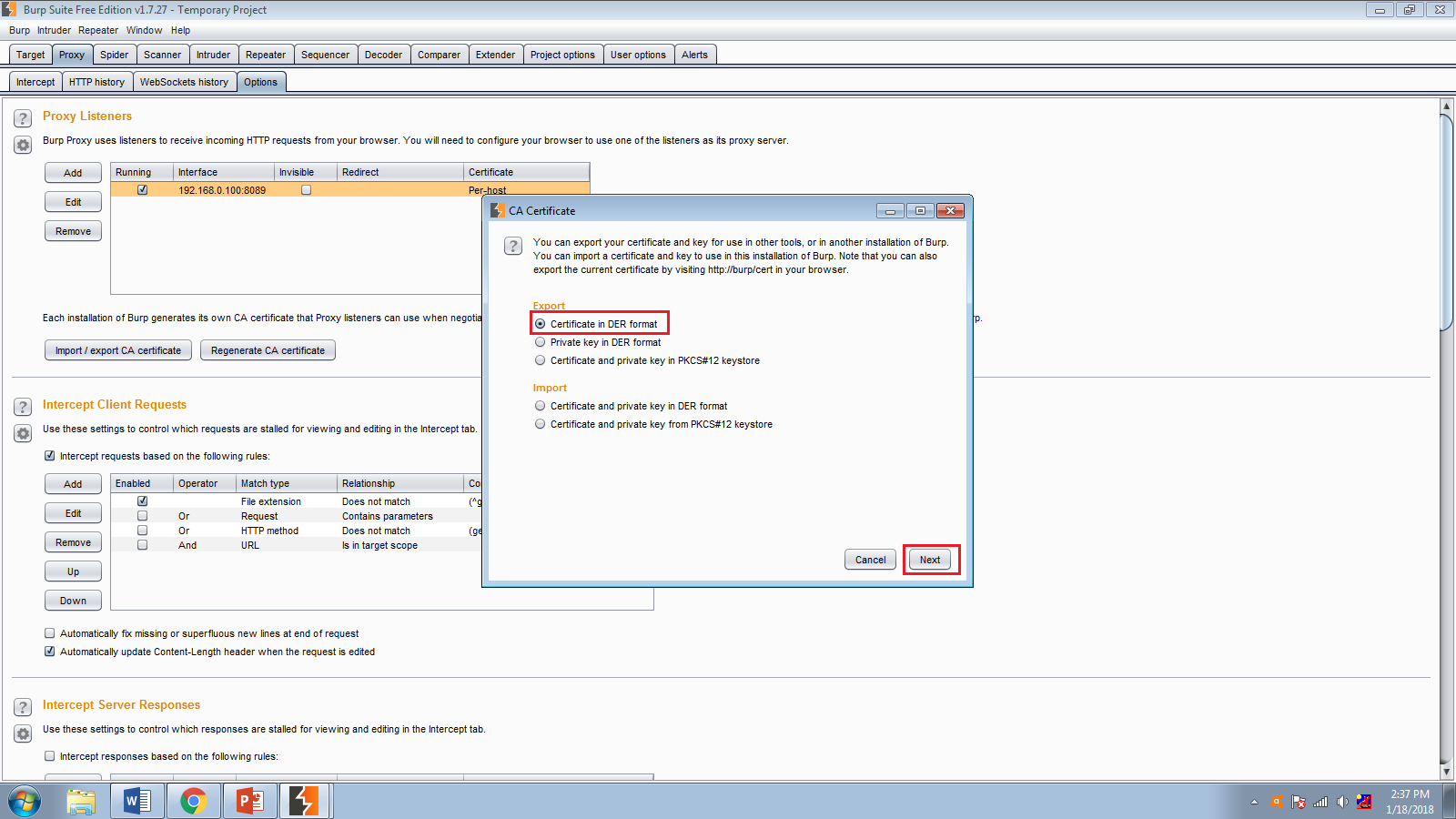Switch to Microsoft Word on the taskbar
1456x819 pixels.
(137, 801)
